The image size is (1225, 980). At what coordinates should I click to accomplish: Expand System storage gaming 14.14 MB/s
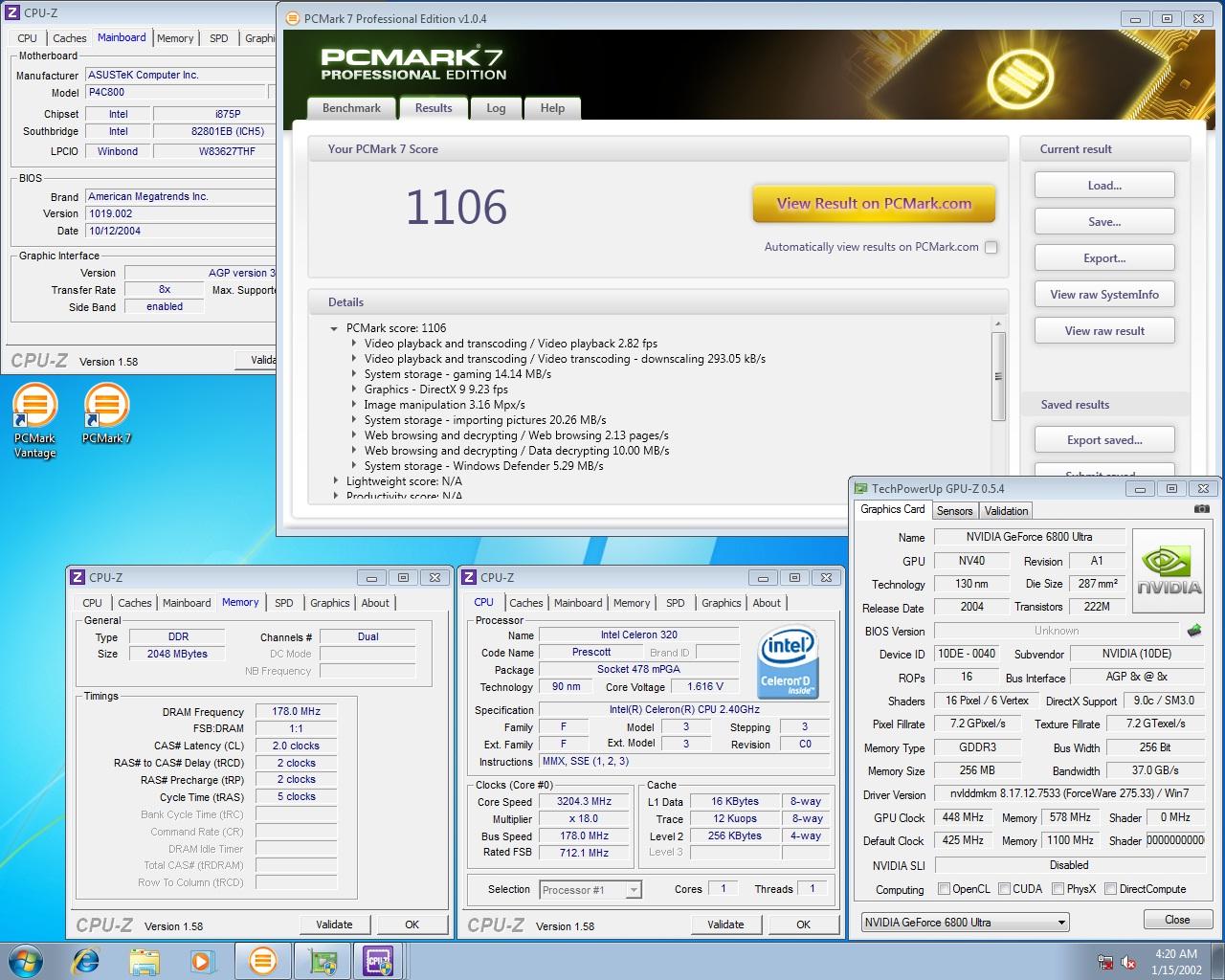click(x=353, y=374)
